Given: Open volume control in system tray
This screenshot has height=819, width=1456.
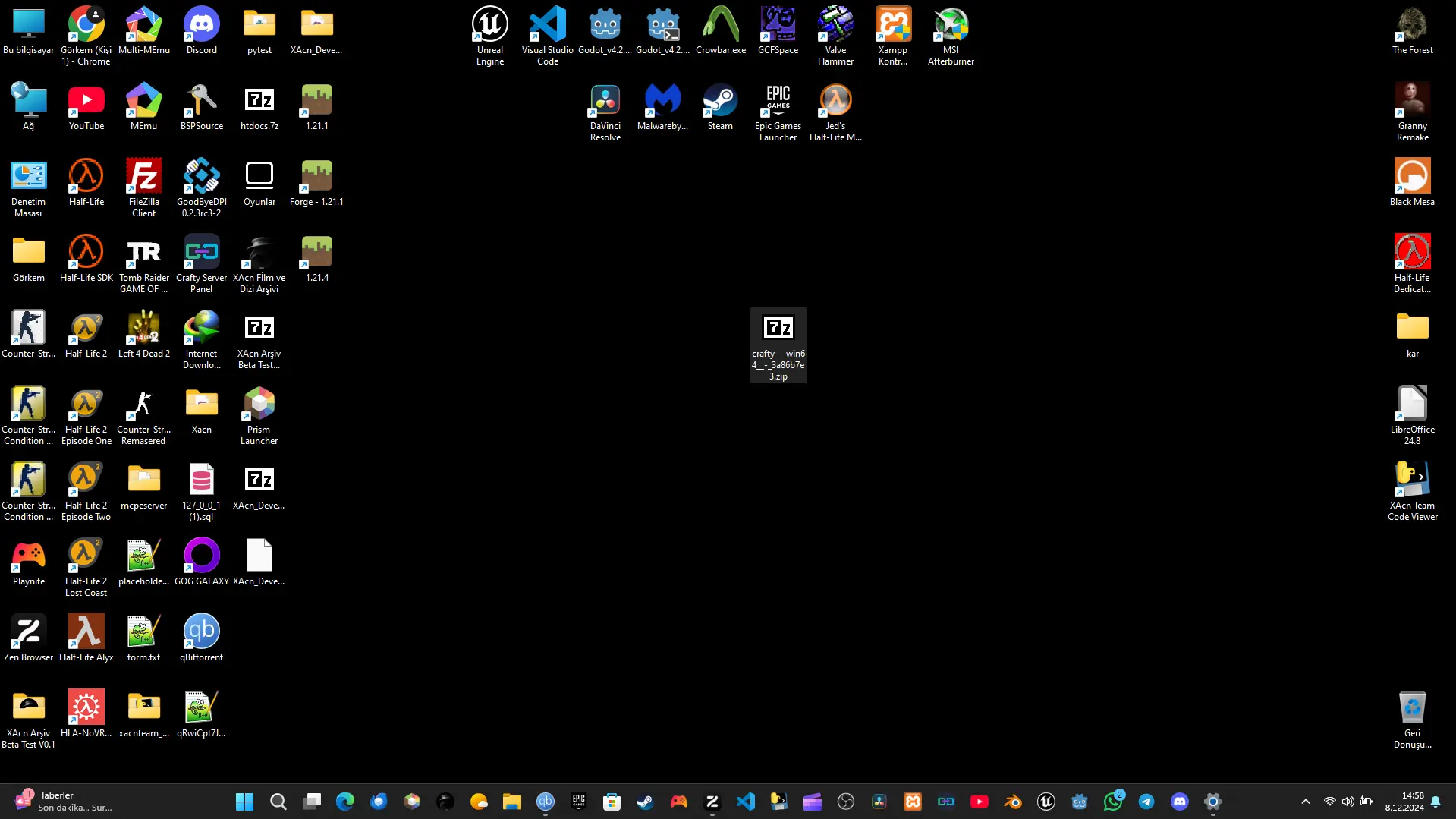Looking at the screenshot, I should pos(1348,802).
